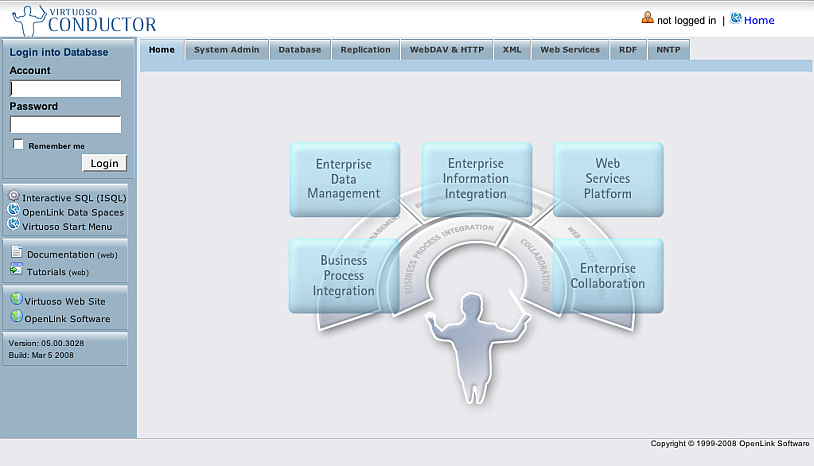Go to the RDF tab

(x=628, y=50)
